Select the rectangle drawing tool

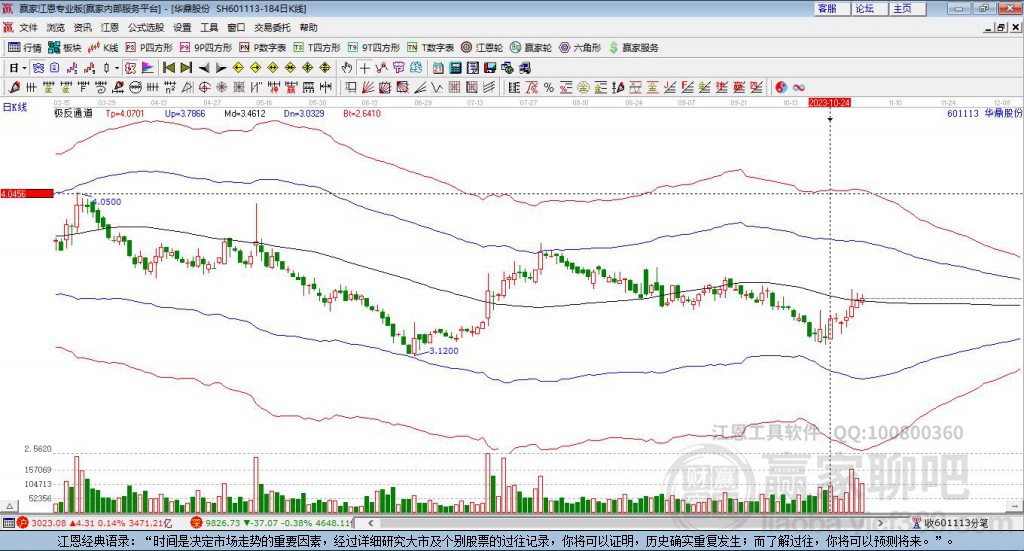pos(351,87)
